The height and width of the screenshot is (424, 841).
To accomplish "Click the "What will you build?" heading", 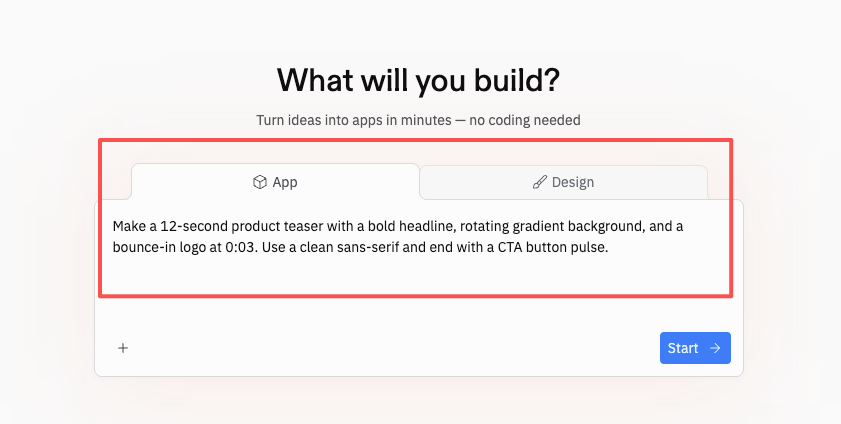I will [x=419, y=79].
